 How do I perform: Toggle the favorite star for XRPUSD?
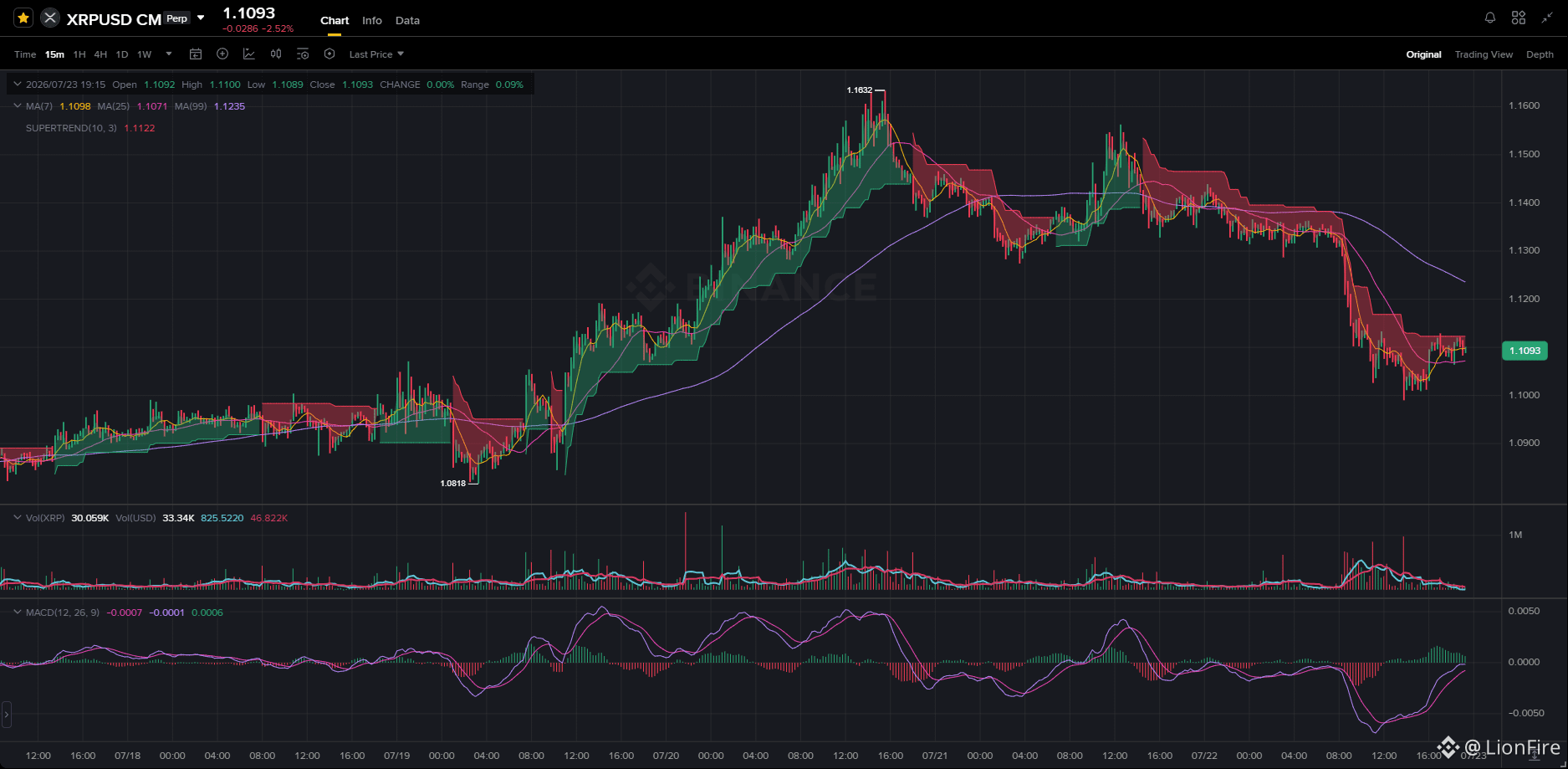pos(23,18)
